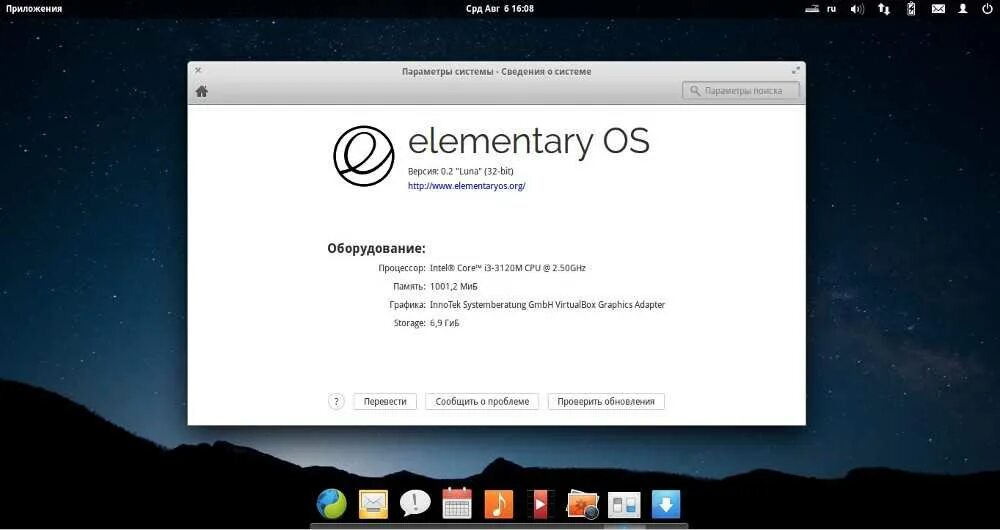Screen dimensions: 1000x530
Task: Open the Videos player in dock
Action: click(540, 504)
